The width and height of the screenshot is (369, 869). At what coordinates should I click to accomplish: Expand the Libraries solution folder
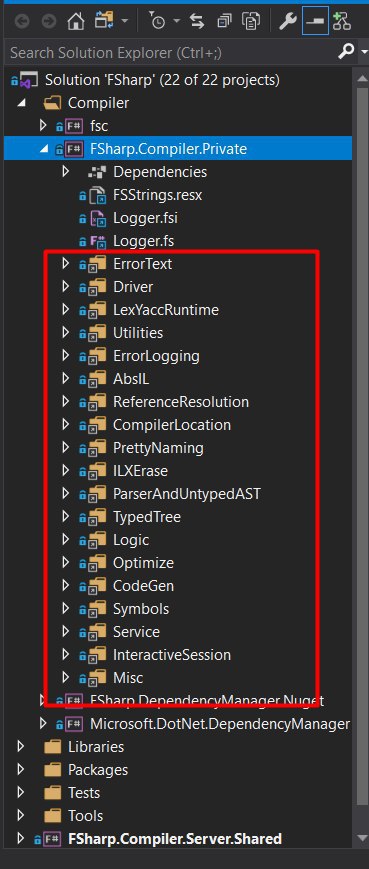pos(21,747)
